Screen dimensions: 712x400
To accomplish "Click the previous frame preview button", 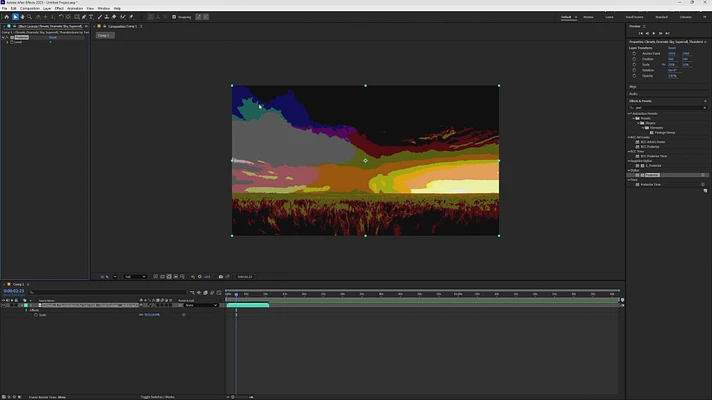I will coord(647,33).
